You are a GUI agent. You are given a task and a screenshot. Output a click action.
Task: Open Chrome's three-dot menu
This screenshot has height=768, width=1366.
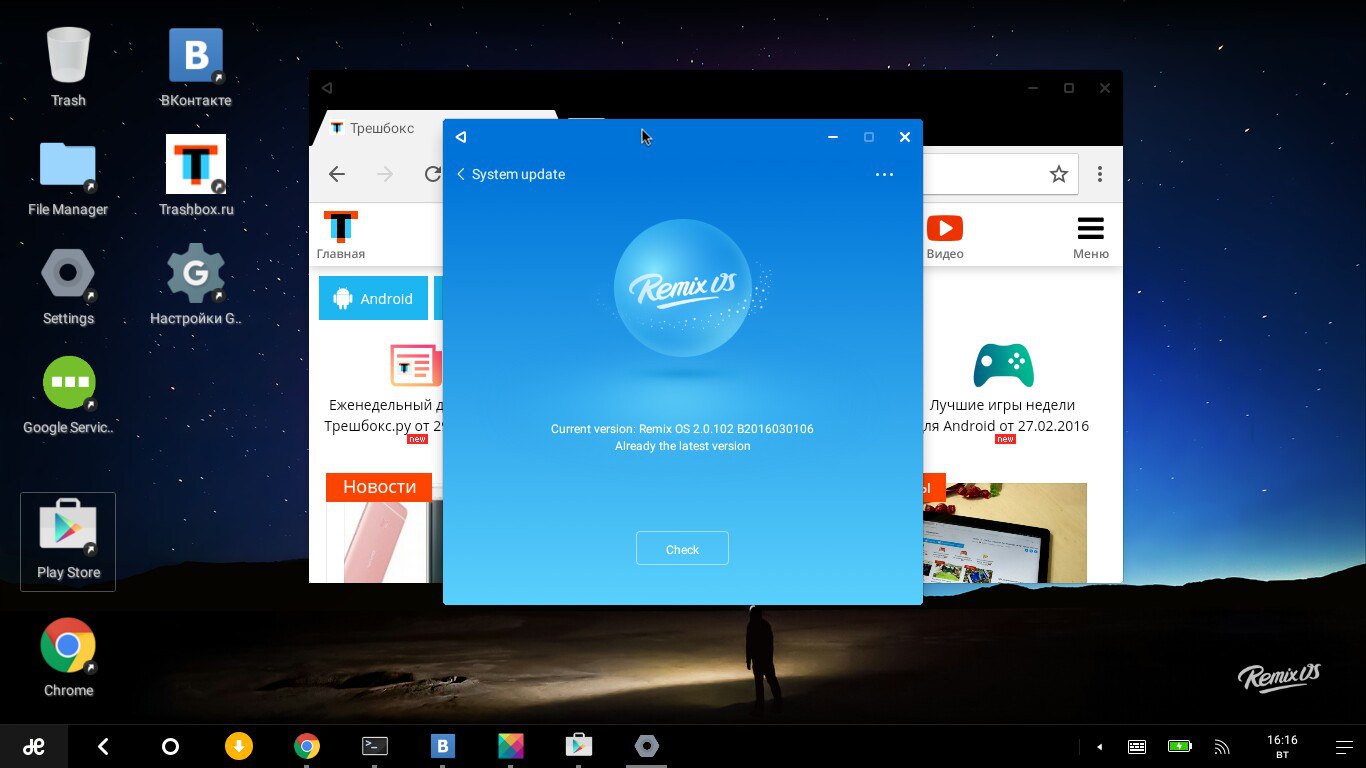(1100, 174)
